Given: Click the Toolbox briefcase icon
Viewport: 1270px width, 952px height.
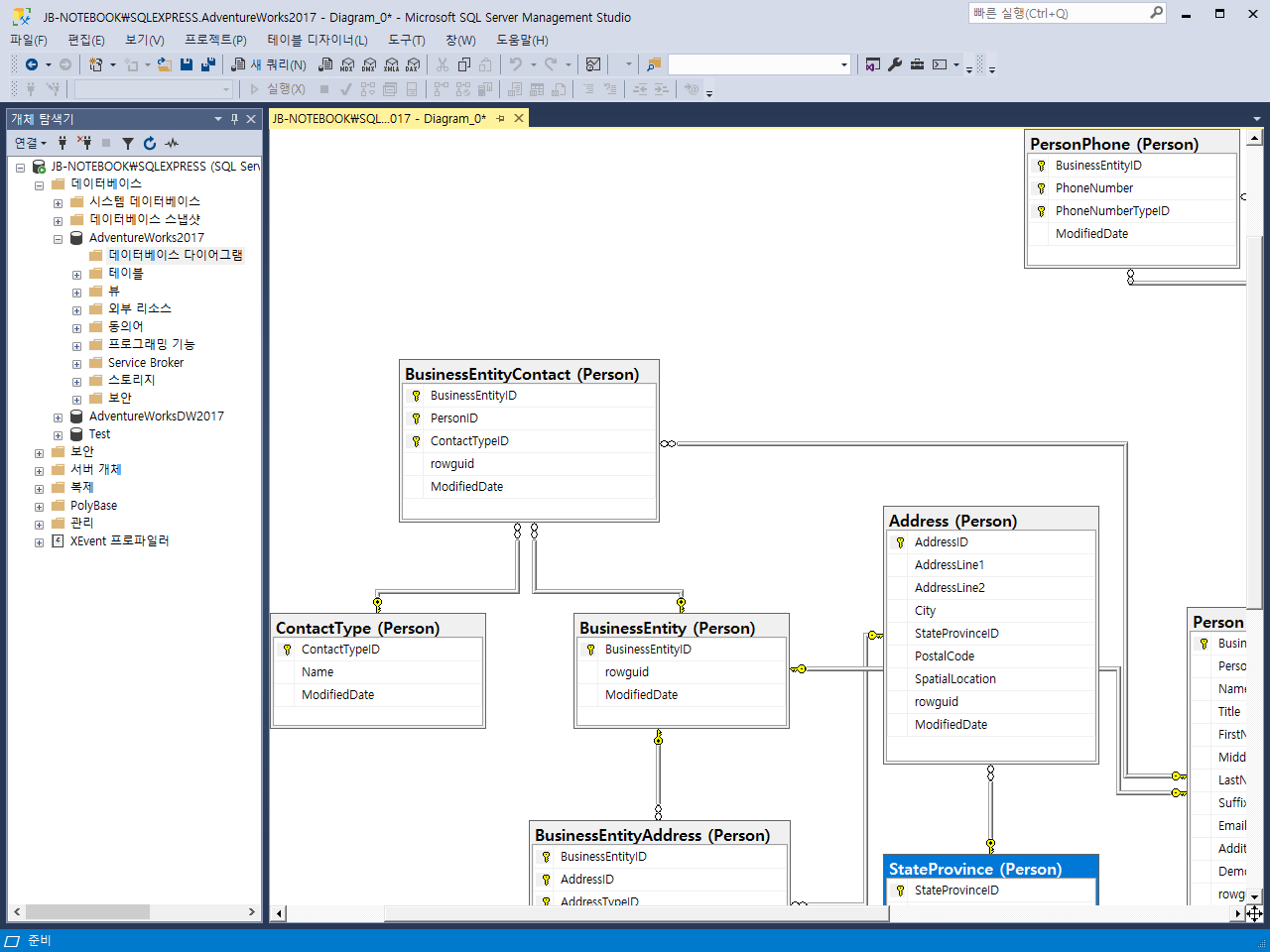Looking at the screenshot, I should point(917,64).
